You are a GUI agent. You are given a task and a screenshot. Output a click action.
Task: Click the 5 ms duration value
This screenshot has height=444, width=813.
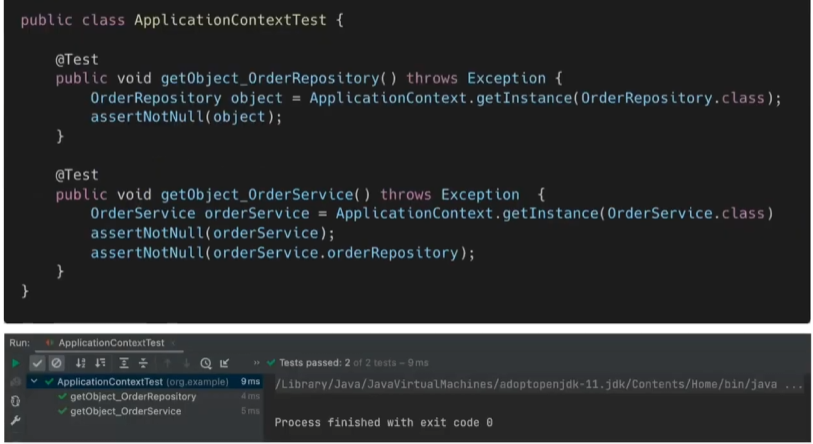[250, 411]
